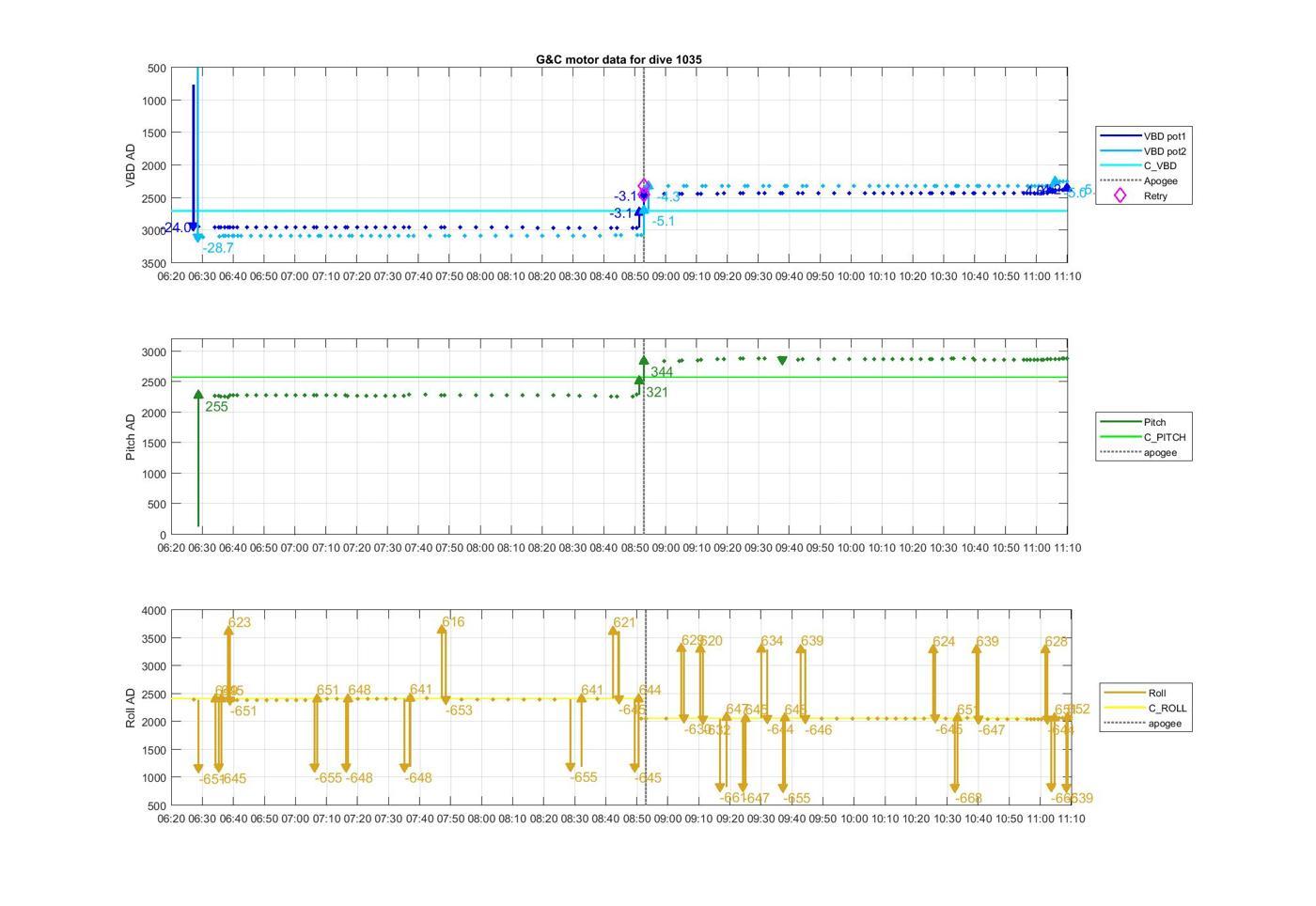Click the 'Roll AD' y-axis label
1316x906 pixels.
[x=131, y=708]
